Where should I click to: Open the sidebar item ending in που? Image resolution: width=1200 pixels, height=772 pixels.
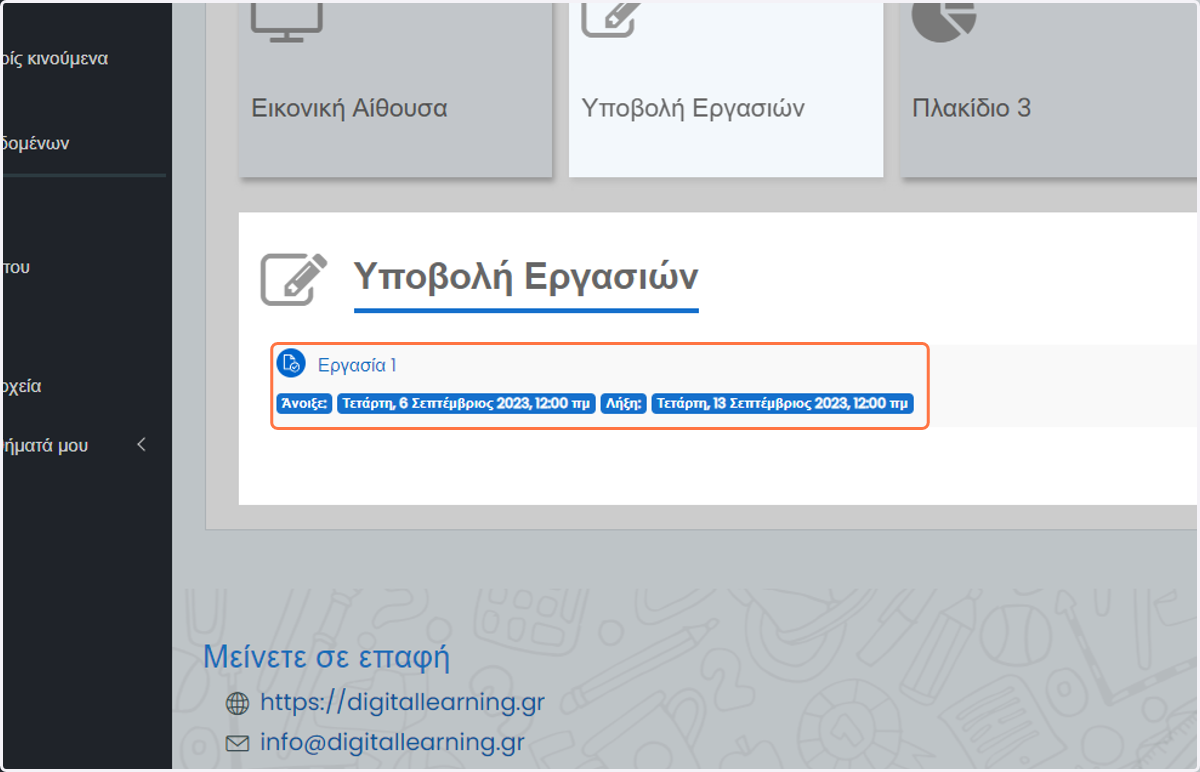pos(15,268)
